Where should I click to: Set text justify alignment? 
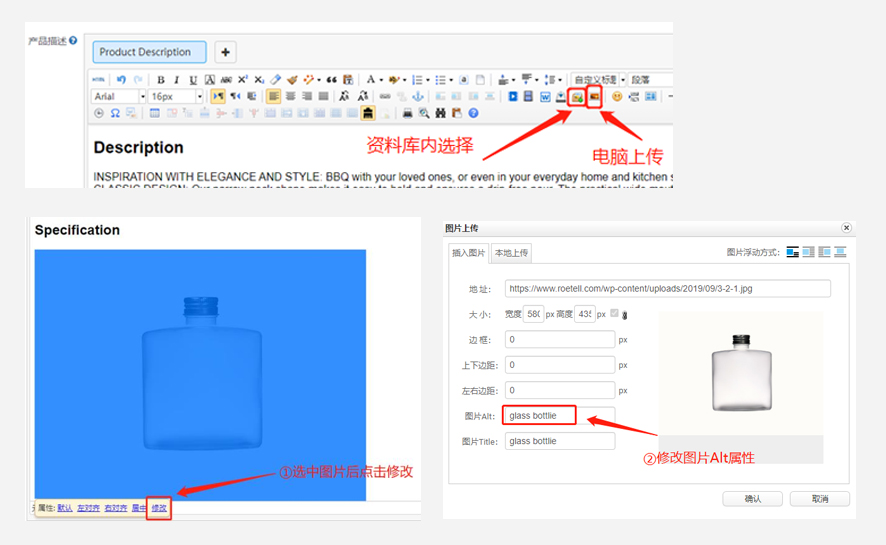(323, 97)
